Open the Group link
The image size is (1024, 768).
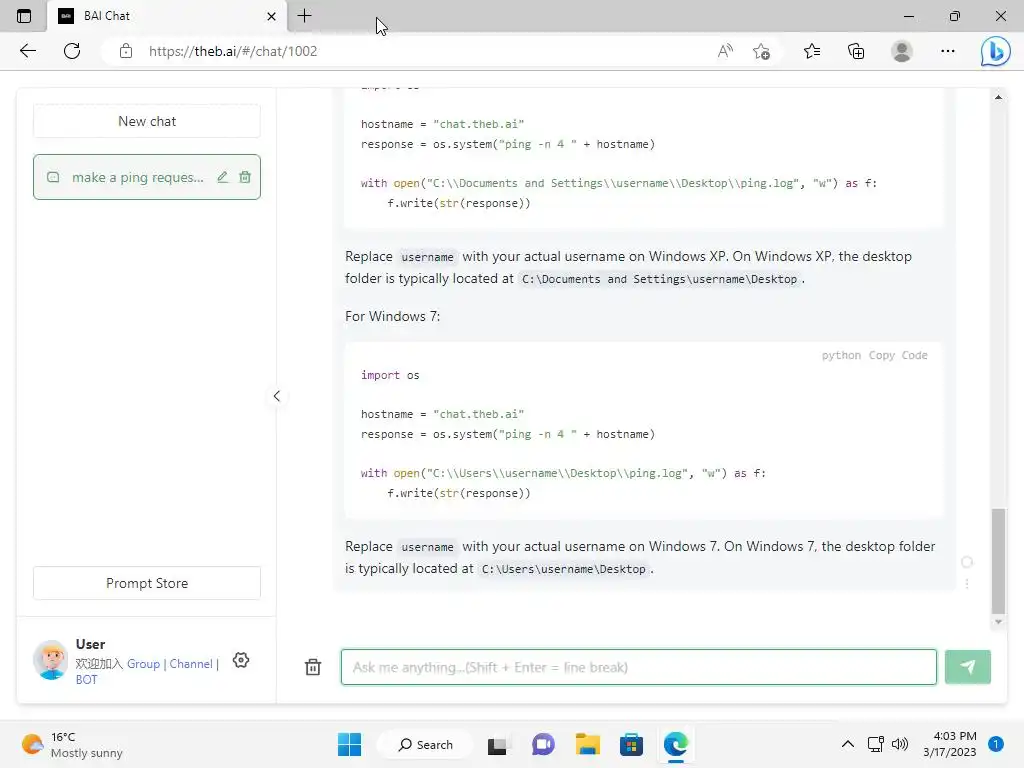point(143,664)
